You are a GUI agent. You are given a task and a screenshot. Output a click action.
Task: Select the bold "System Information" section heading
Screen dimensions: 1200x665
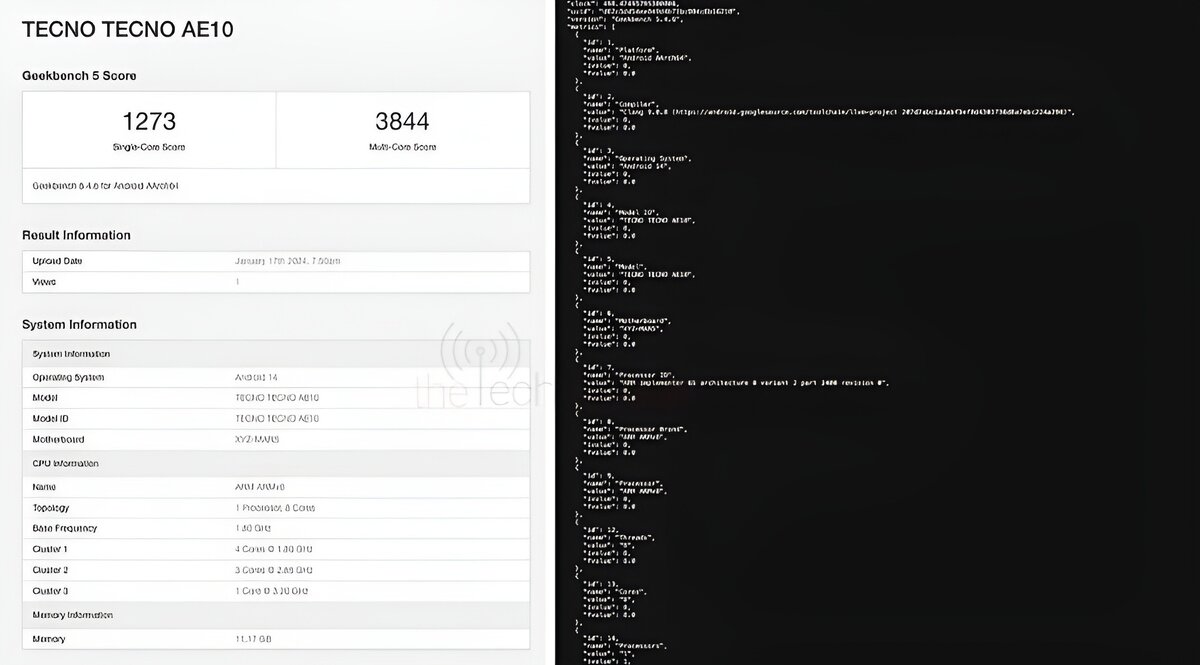[x=79, y=325]
